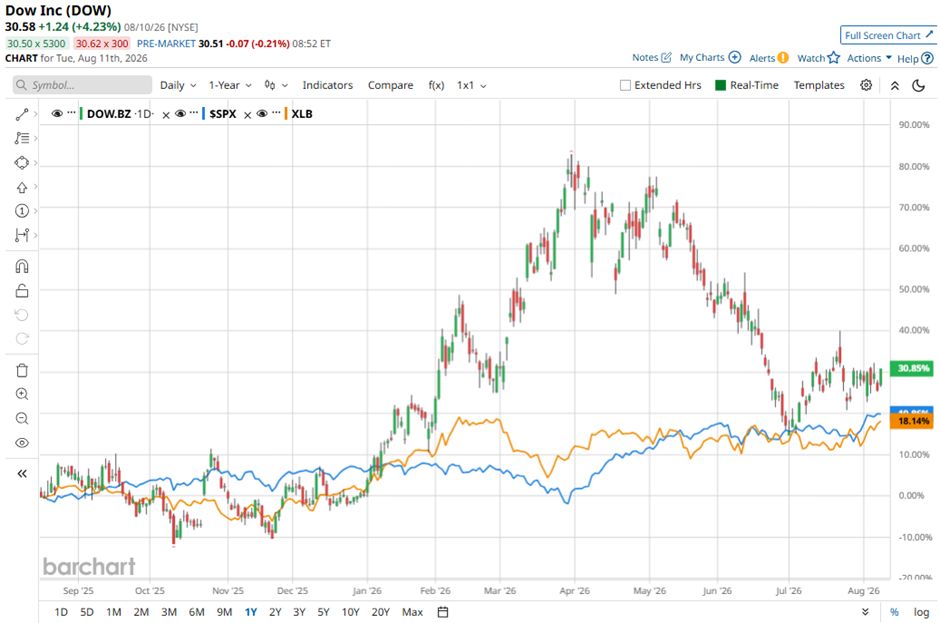940x623 pixels.
Task: Open the calendar date range picker
Action: pos(442,612)
